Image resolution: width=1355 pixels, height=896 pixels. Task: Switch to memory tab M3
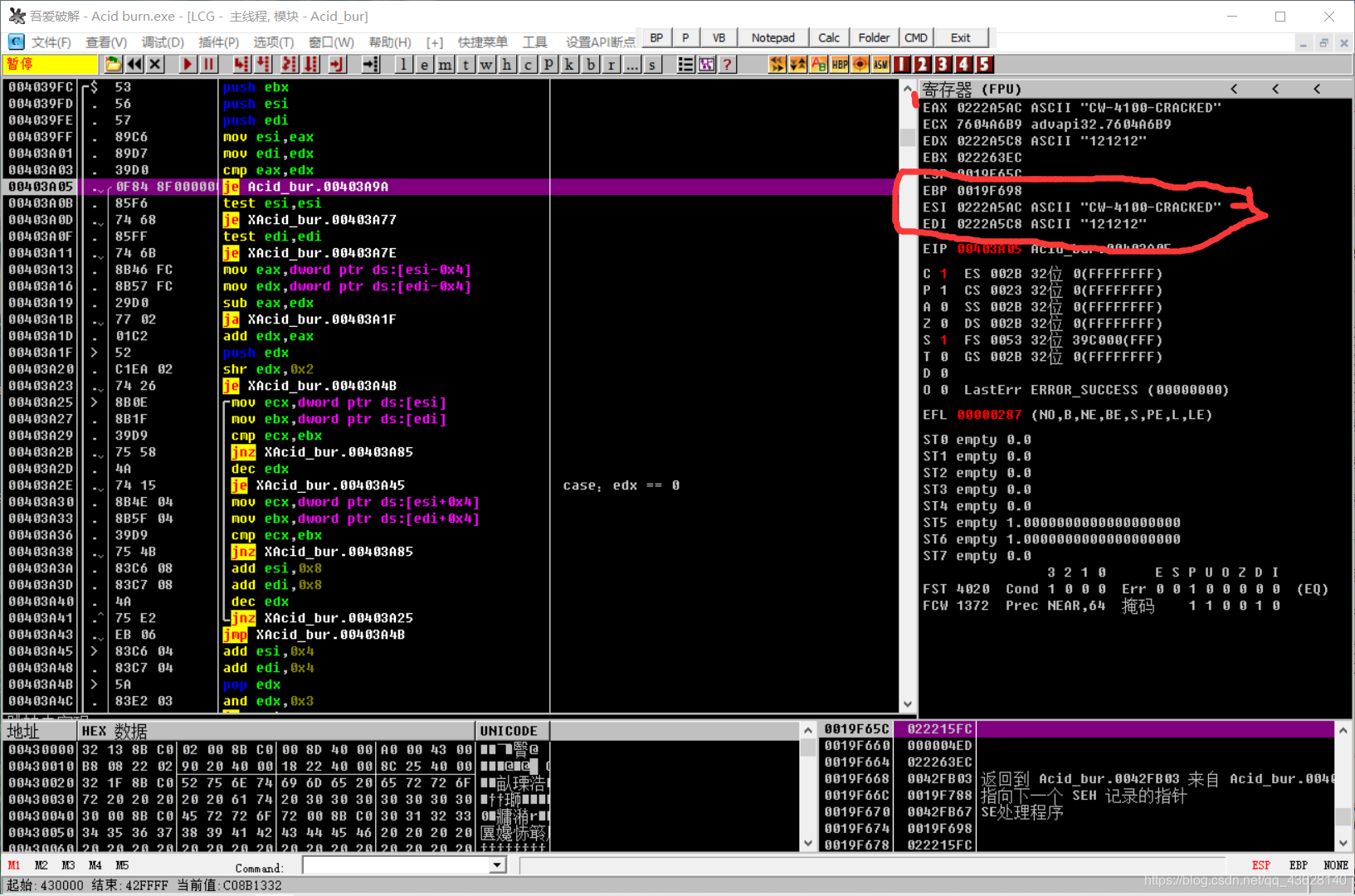[68, 865]
